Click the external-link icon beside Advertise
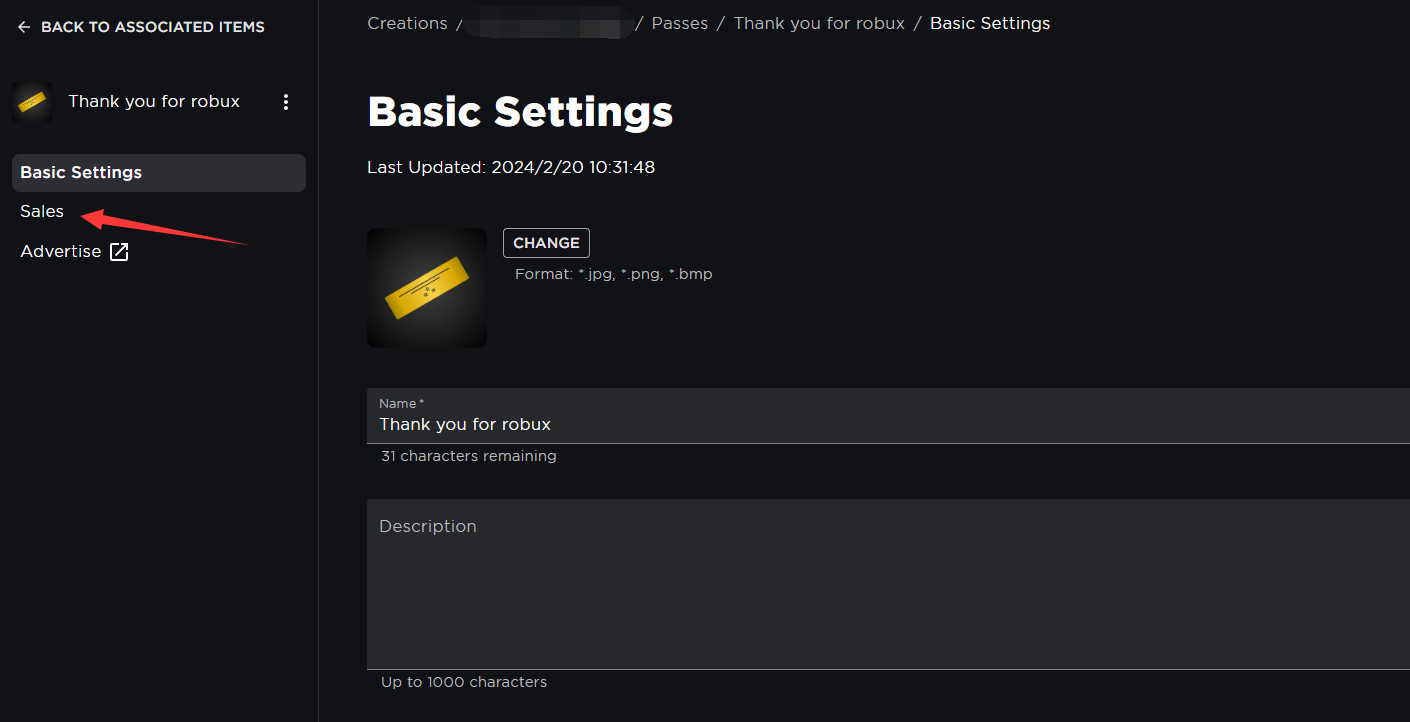This screenshot has width=1410, height=722. 119,252
